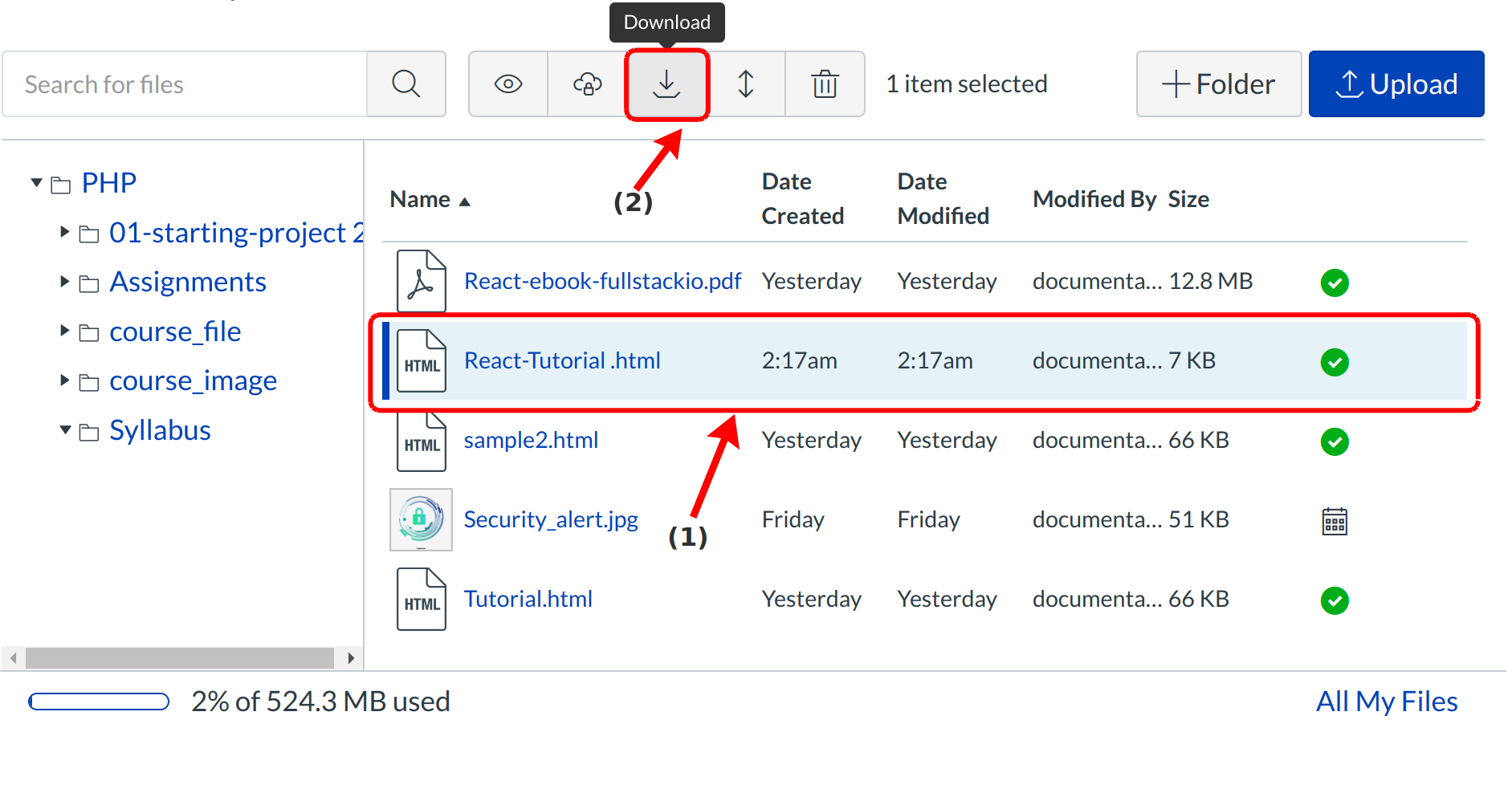This screenshot has height=785, width=1512.
Task: Click the Delete trash can icon
Action: click(x=824, y=84)
